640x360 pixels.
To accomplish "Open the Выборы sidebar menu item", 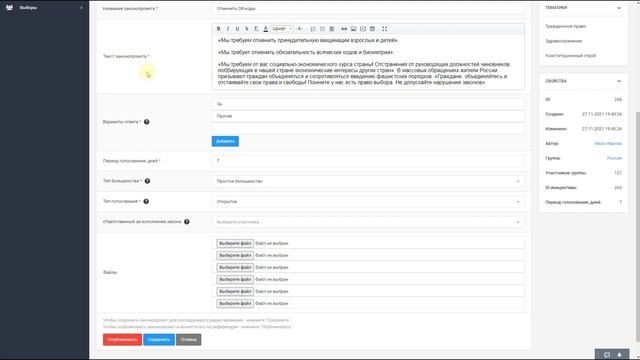I will click(44, 7).
